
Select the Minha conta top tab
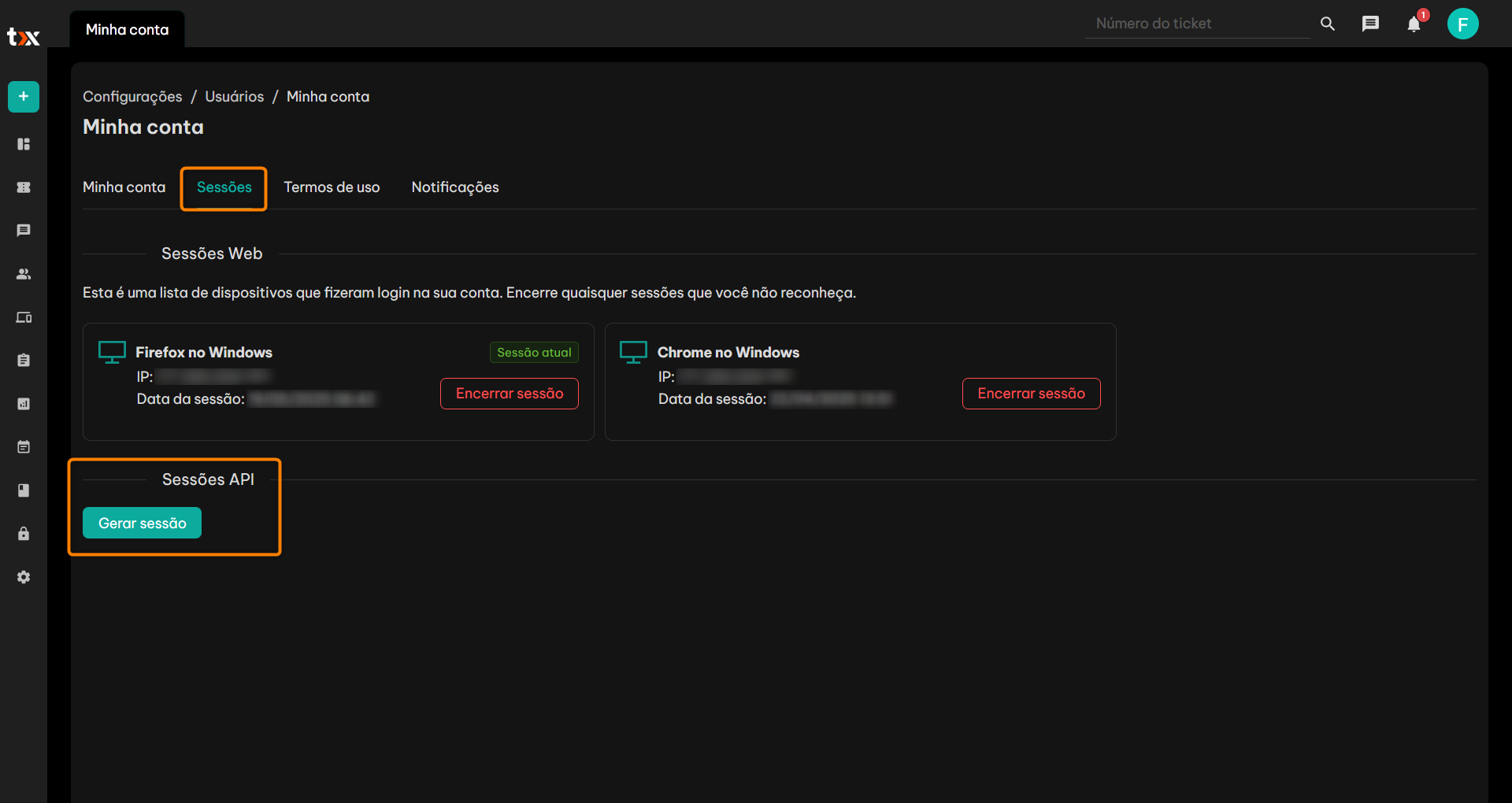[127, 29]
